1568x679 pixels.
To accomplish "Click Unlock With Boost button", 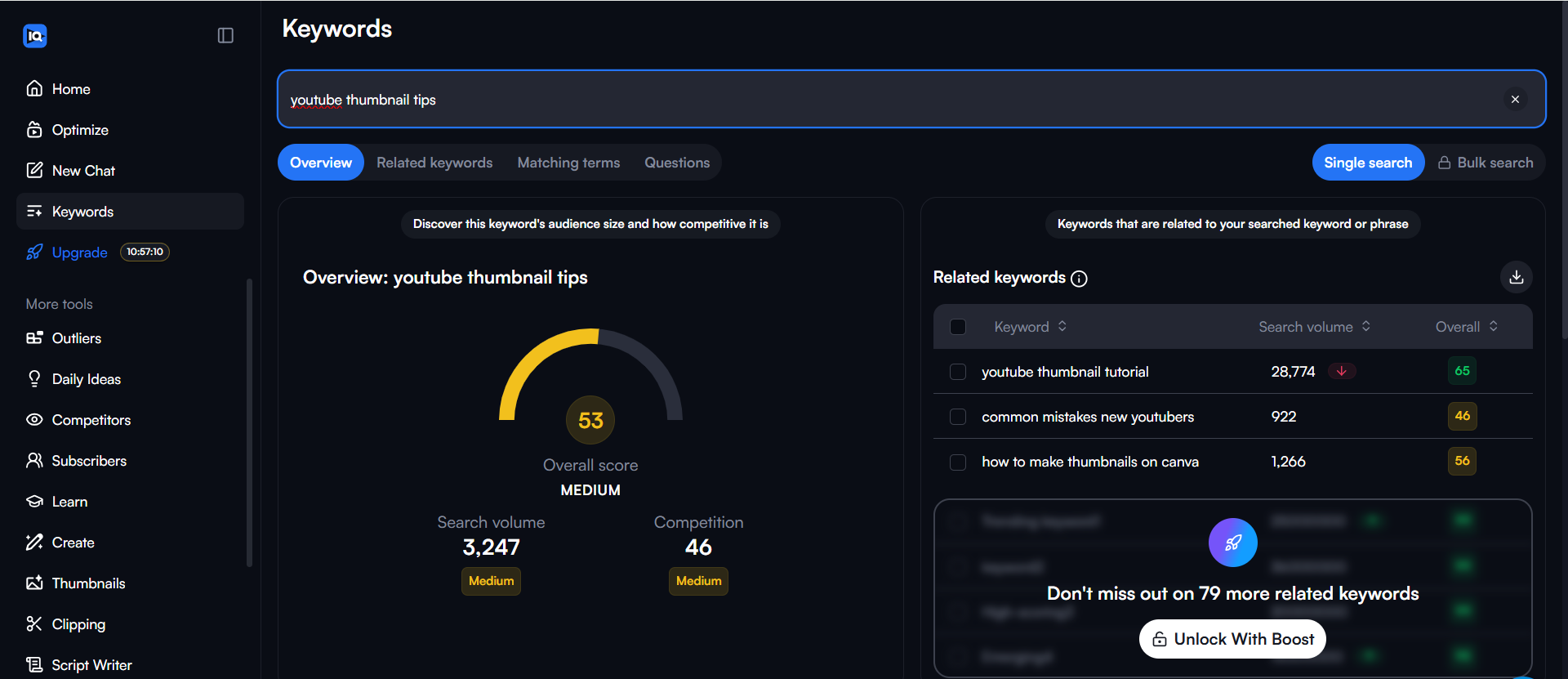I will pos(1232,639).
